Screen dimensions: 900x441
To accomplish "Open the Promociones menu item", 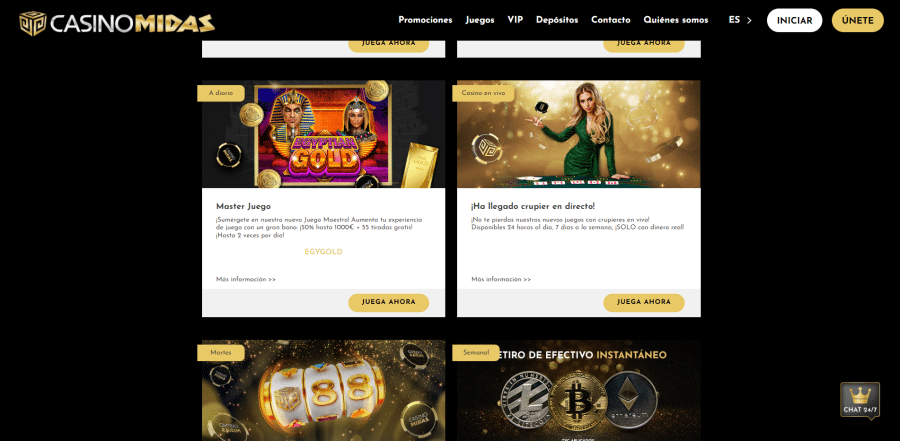I will coord(425,20).
